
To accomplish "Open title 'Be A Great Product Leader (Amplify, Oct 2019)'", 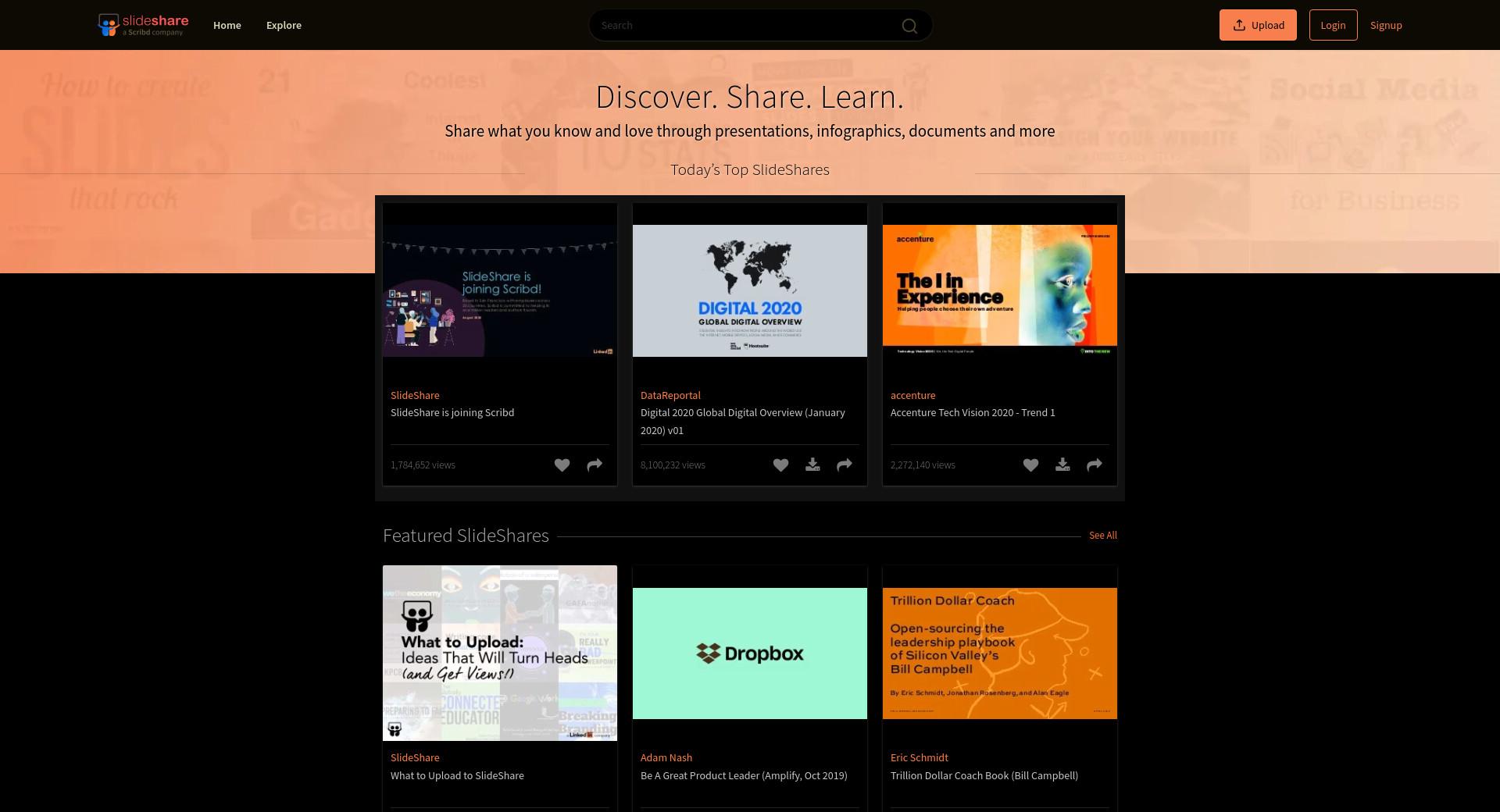I will tap(744, 775).
